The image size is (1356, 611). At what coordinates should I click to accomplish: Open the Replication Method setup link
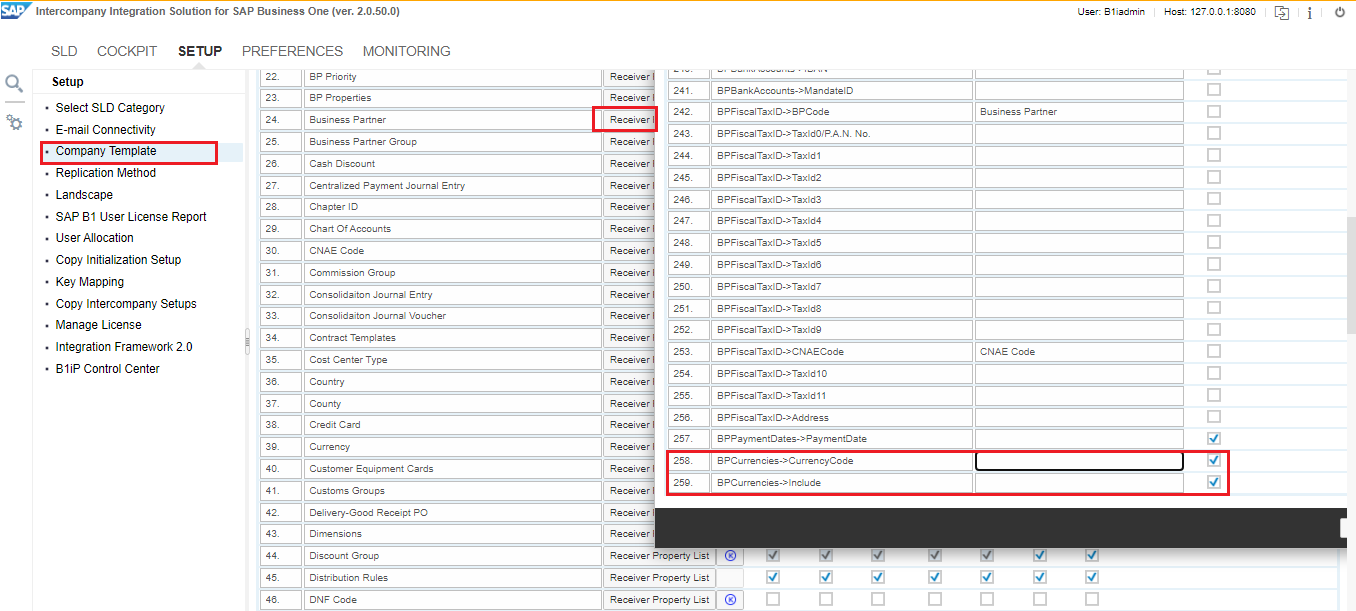105,173
